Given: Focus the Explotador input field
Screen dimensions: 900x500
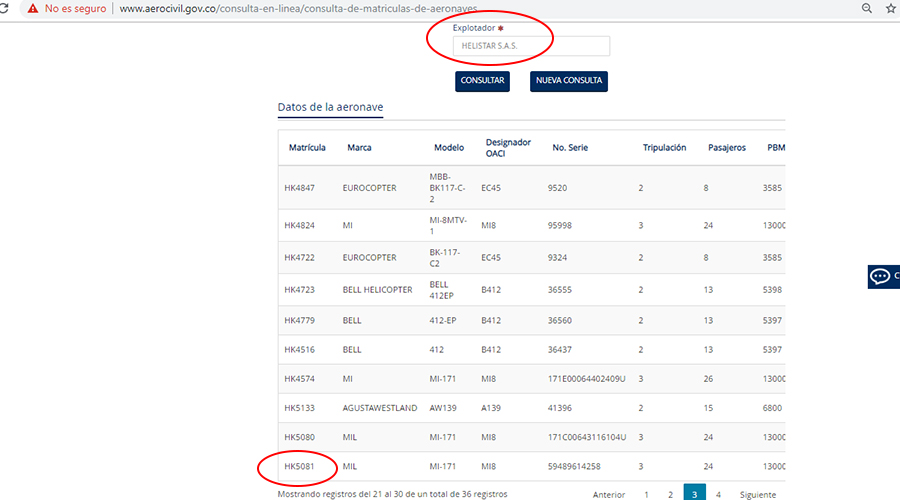Looking at the screenshot, I should pos(531,46).
